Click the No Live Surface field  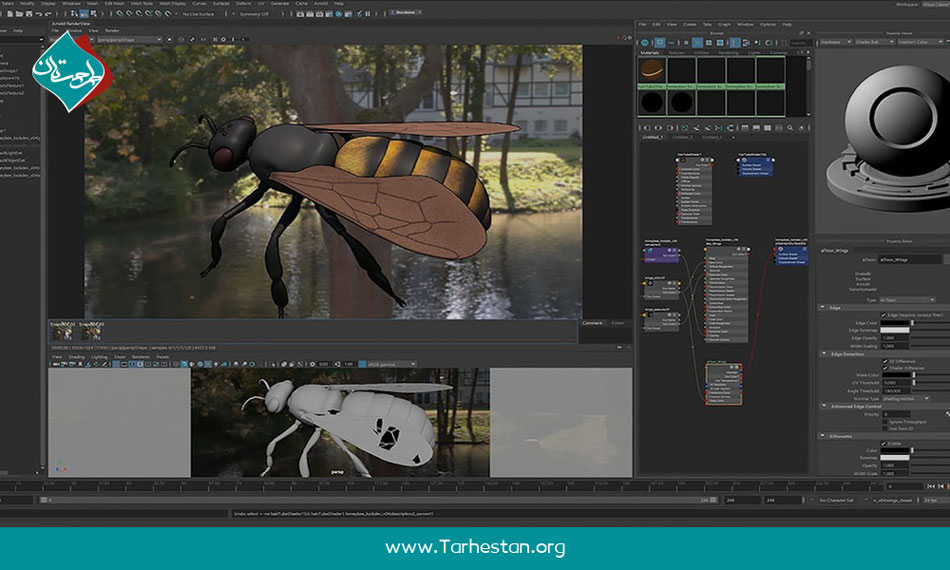tap(198, 13)
